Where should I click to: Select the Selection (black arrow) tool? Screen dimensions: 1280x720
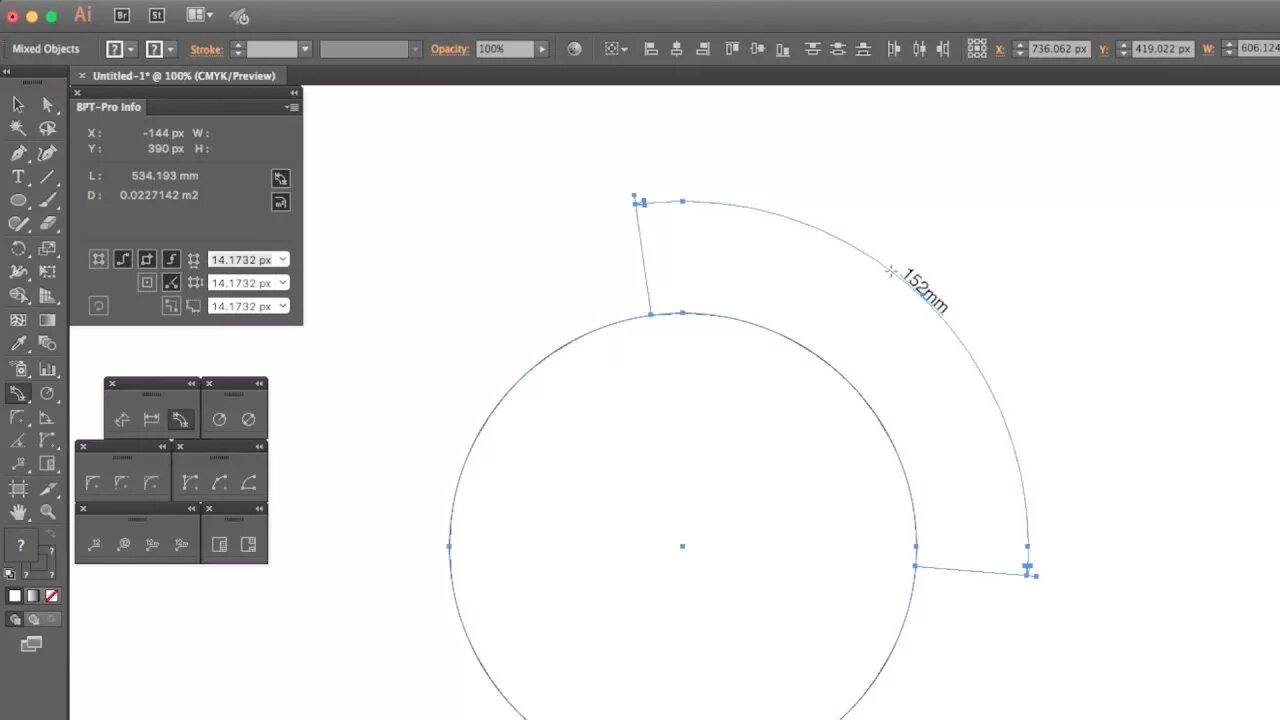(x=18, y=104)
